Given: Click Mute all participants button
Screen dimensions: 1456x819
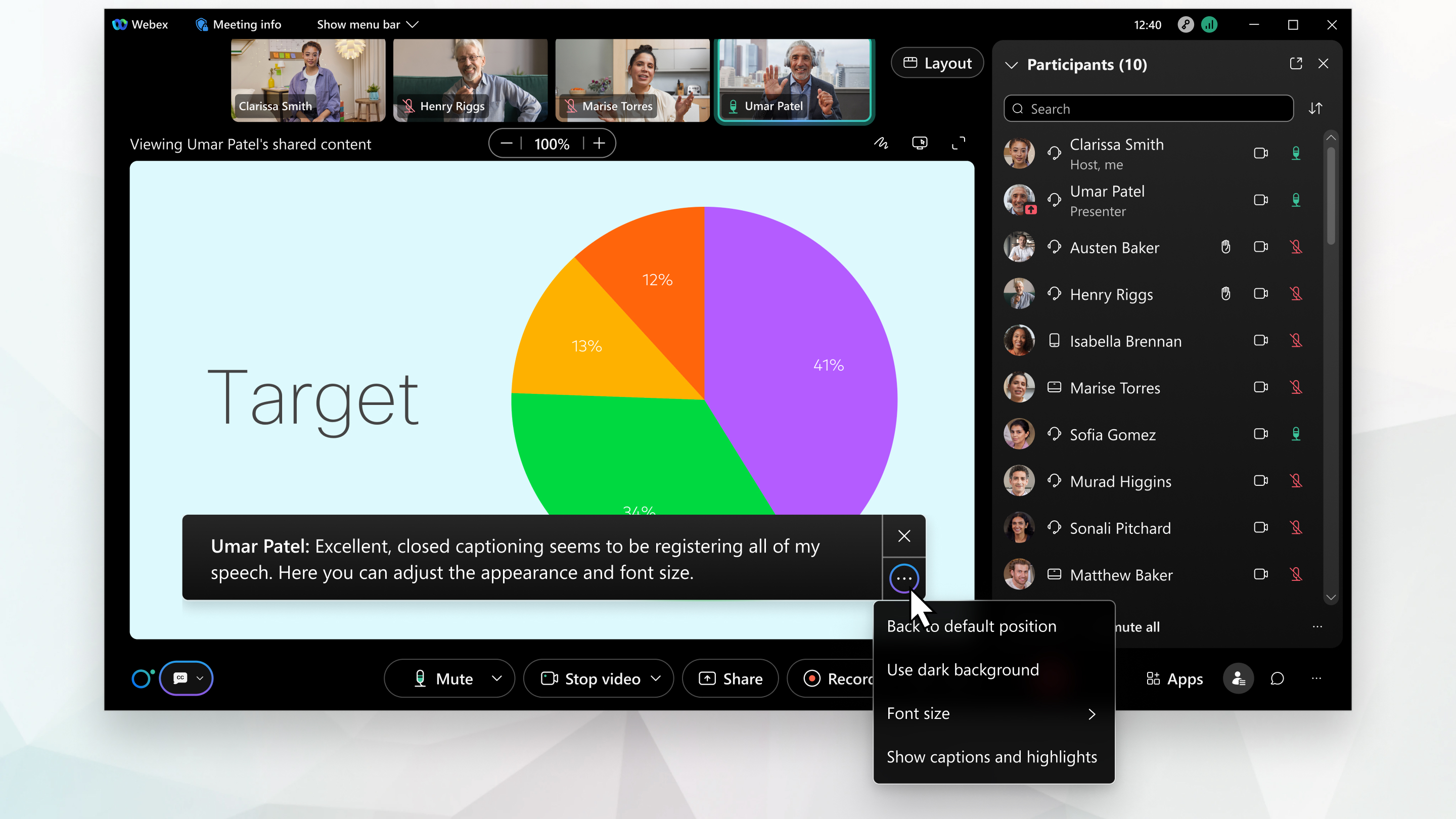Looking at the screenshot, I should coord(1131,626).
